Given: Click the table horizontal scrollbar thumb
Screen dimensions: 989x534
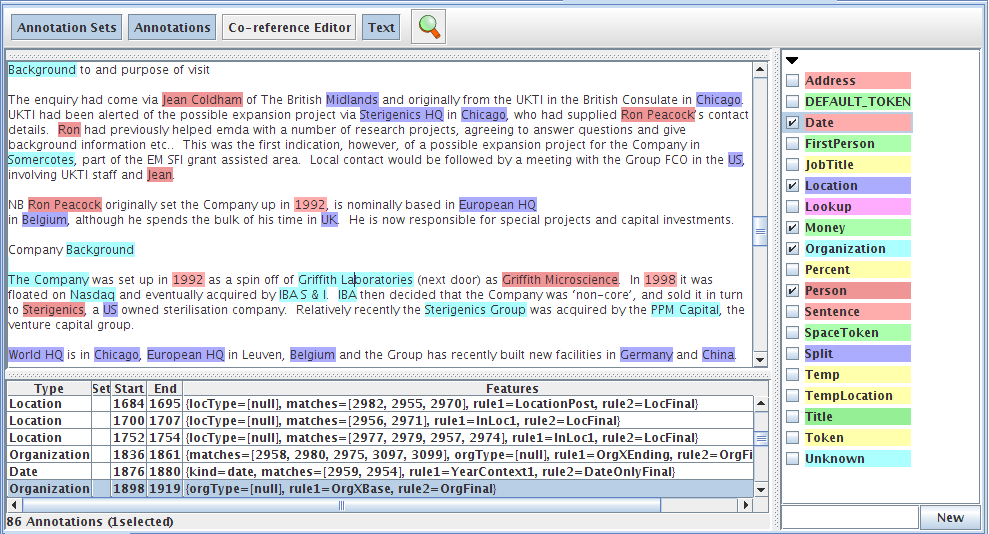Looking at the screenshot, I should (341, 505).
